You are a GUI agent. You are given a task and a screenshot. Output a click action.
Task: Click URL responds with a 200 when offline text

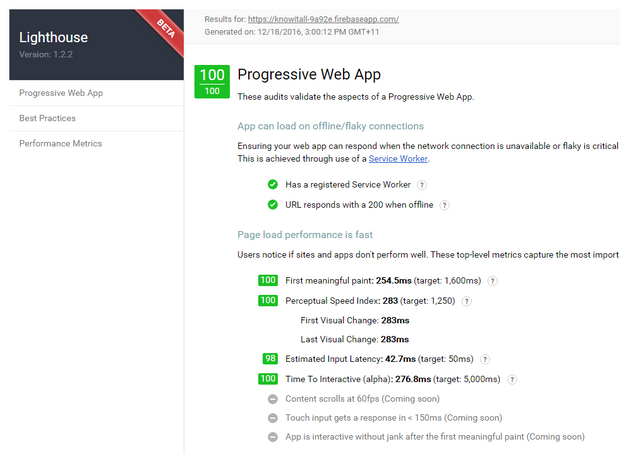[359, 205]
